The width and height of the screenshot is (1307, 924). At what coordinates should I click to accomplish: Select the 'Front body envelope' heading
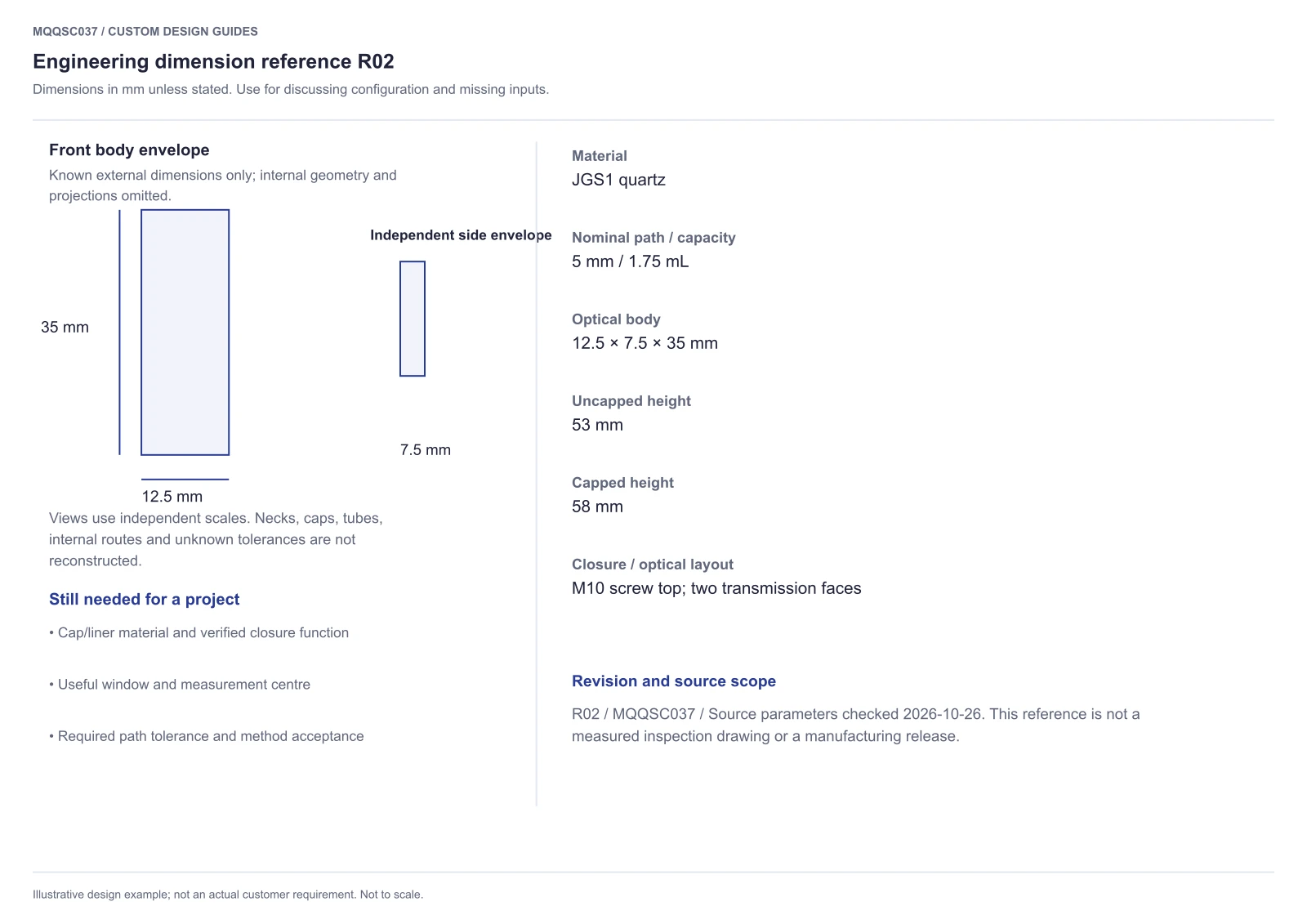click(x=129, y=150)
